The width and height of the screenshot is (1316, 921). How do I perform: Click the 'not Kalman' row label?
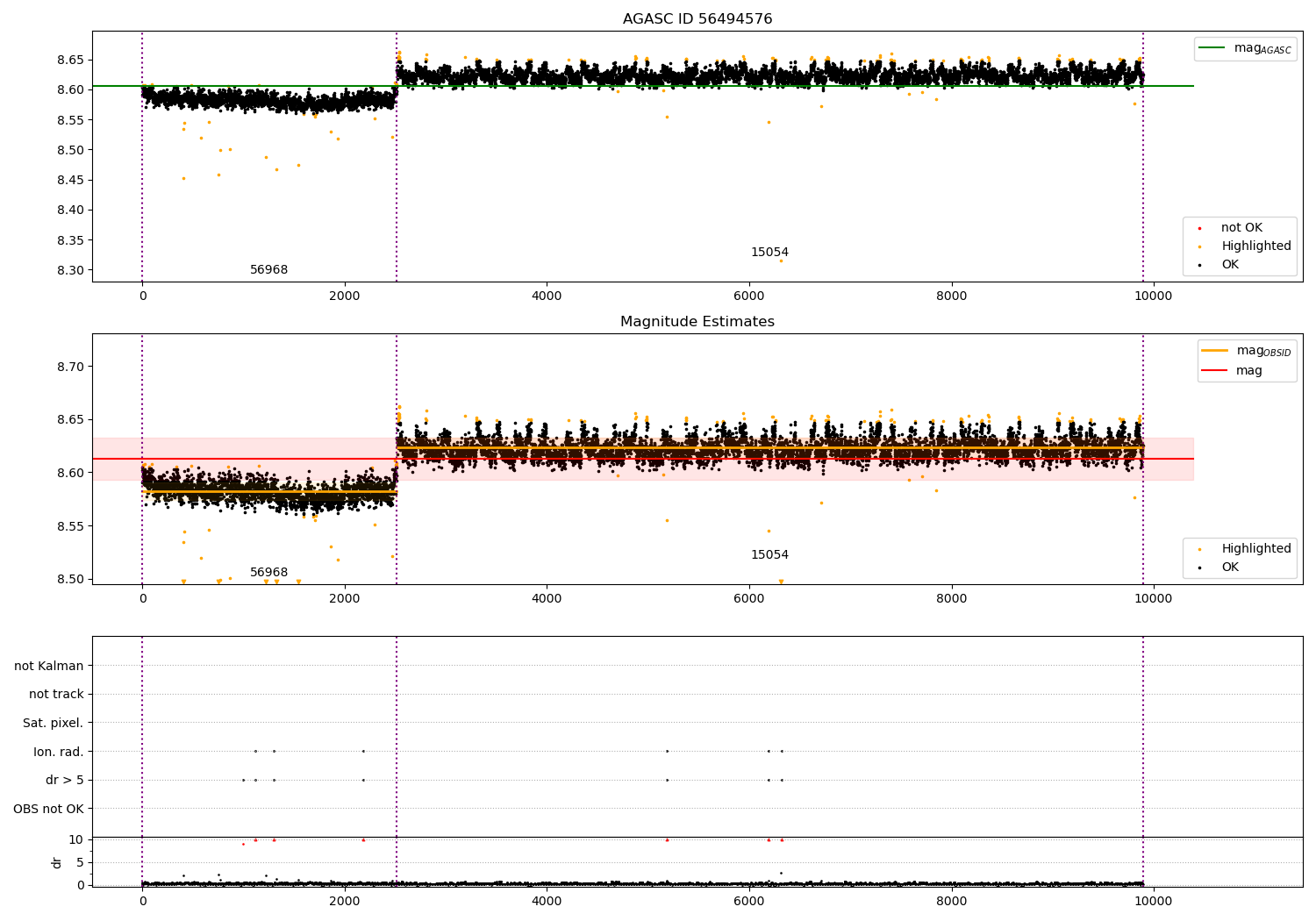49,666
